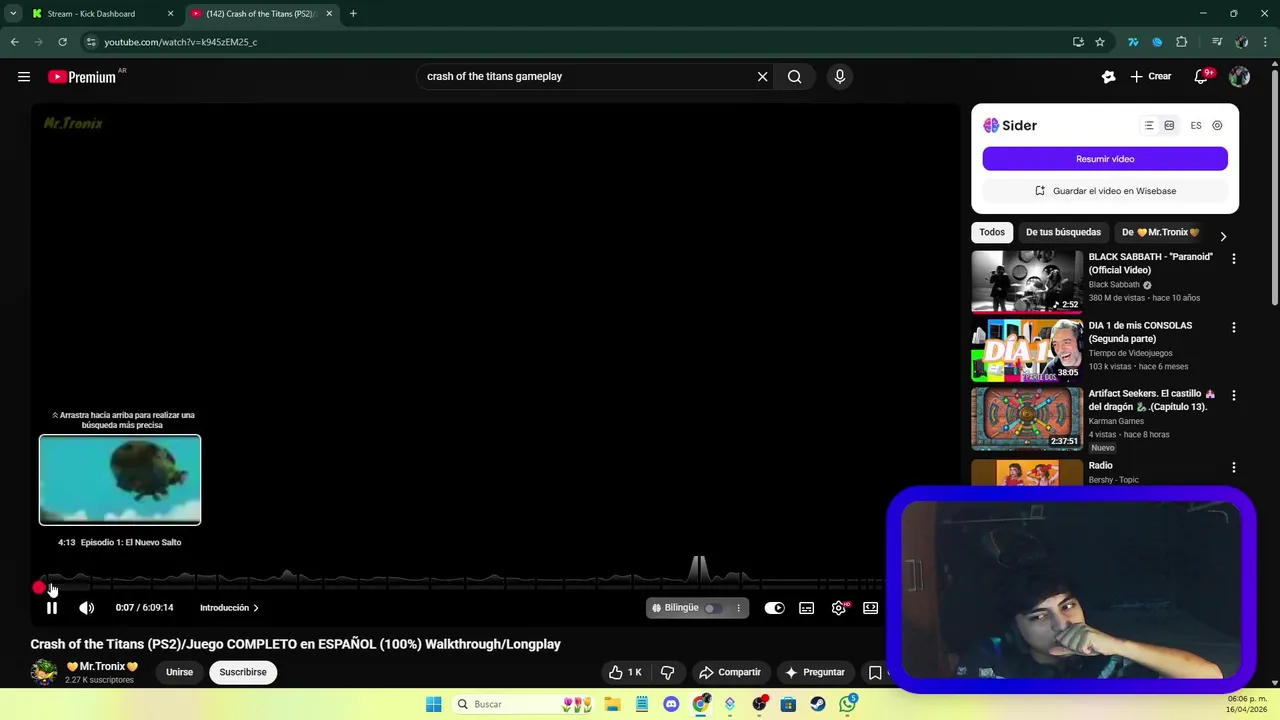Go back to the previous page
The image size is (1280, 720).
[x=14, y=42]
